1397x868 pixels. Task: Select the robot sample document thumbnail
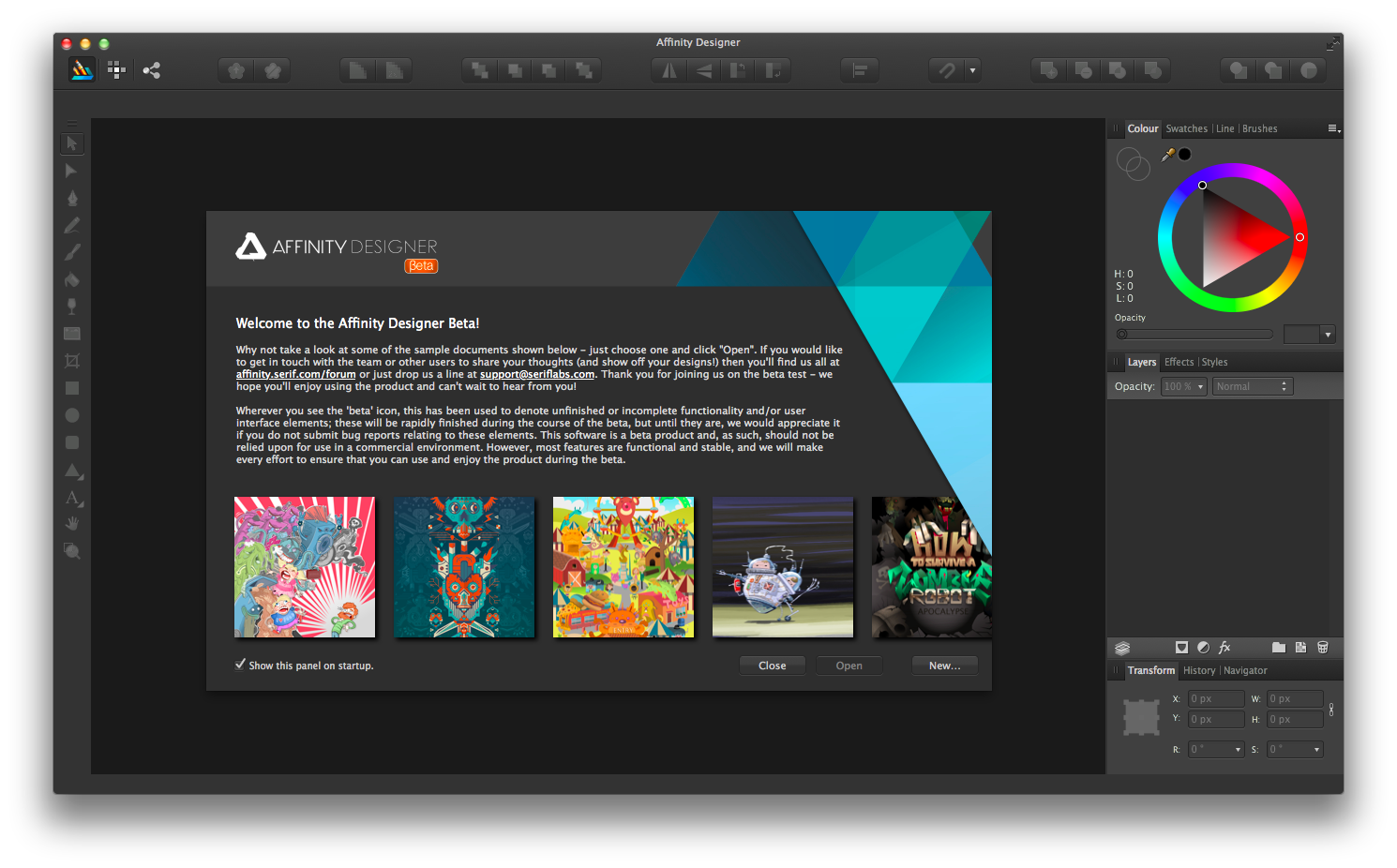pyautogui.click(x=783, y=567)
